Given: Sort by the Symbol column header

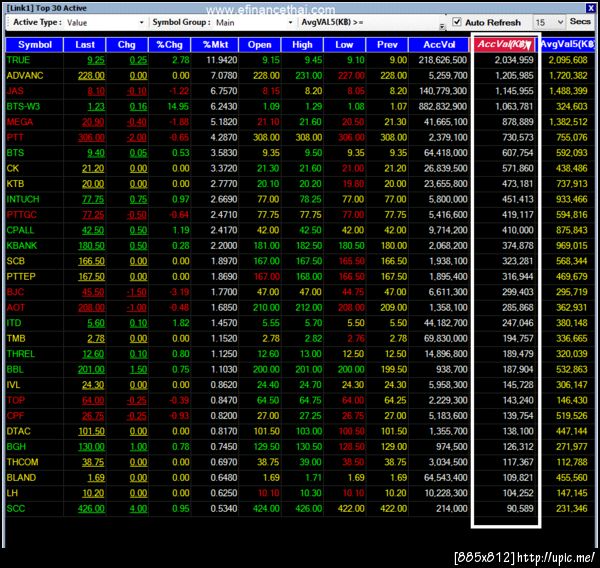Looking at the screenshot, I should click(34, 45).
